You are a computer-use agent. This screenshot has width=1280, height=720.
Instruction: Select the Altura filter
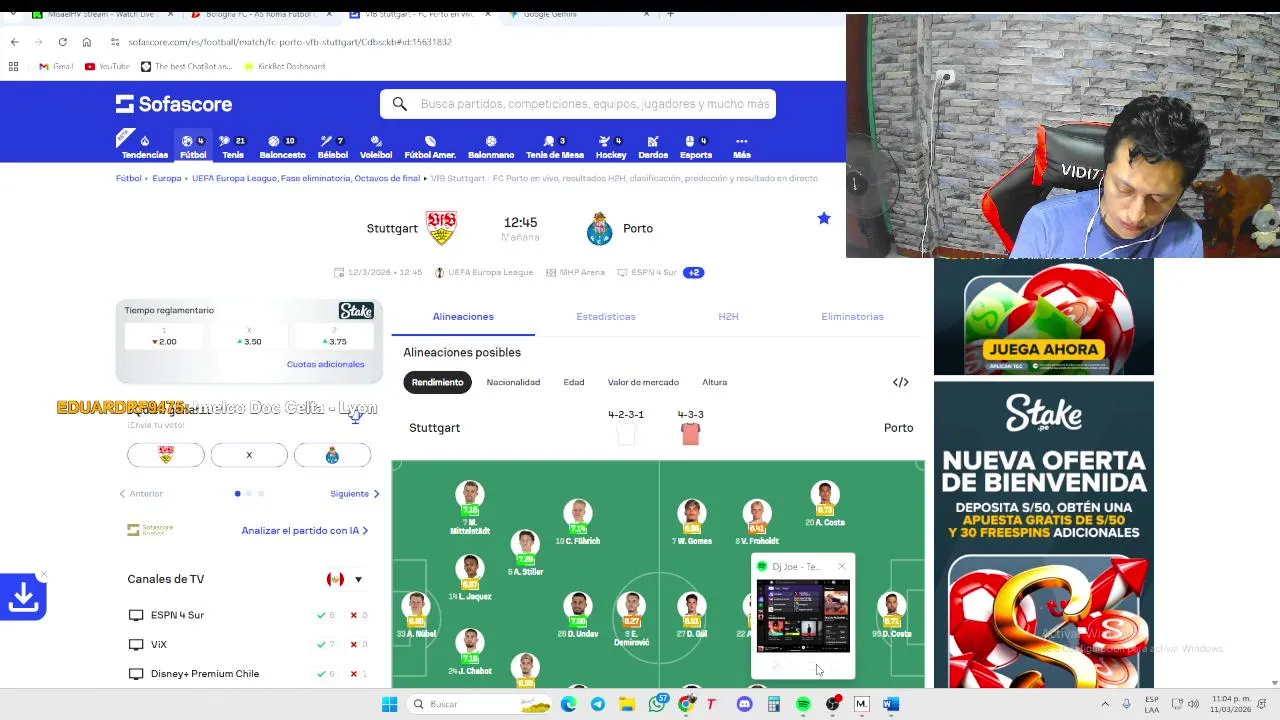click(714, 382)
